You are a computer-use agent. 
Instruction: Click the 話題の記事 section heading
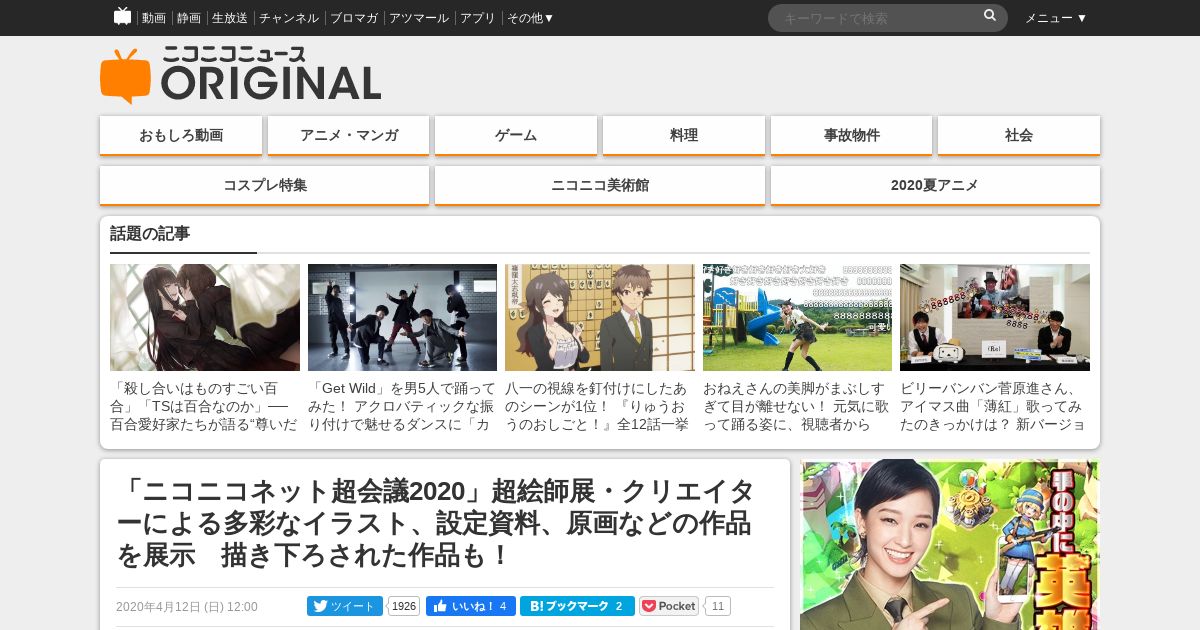click(150, 234)
